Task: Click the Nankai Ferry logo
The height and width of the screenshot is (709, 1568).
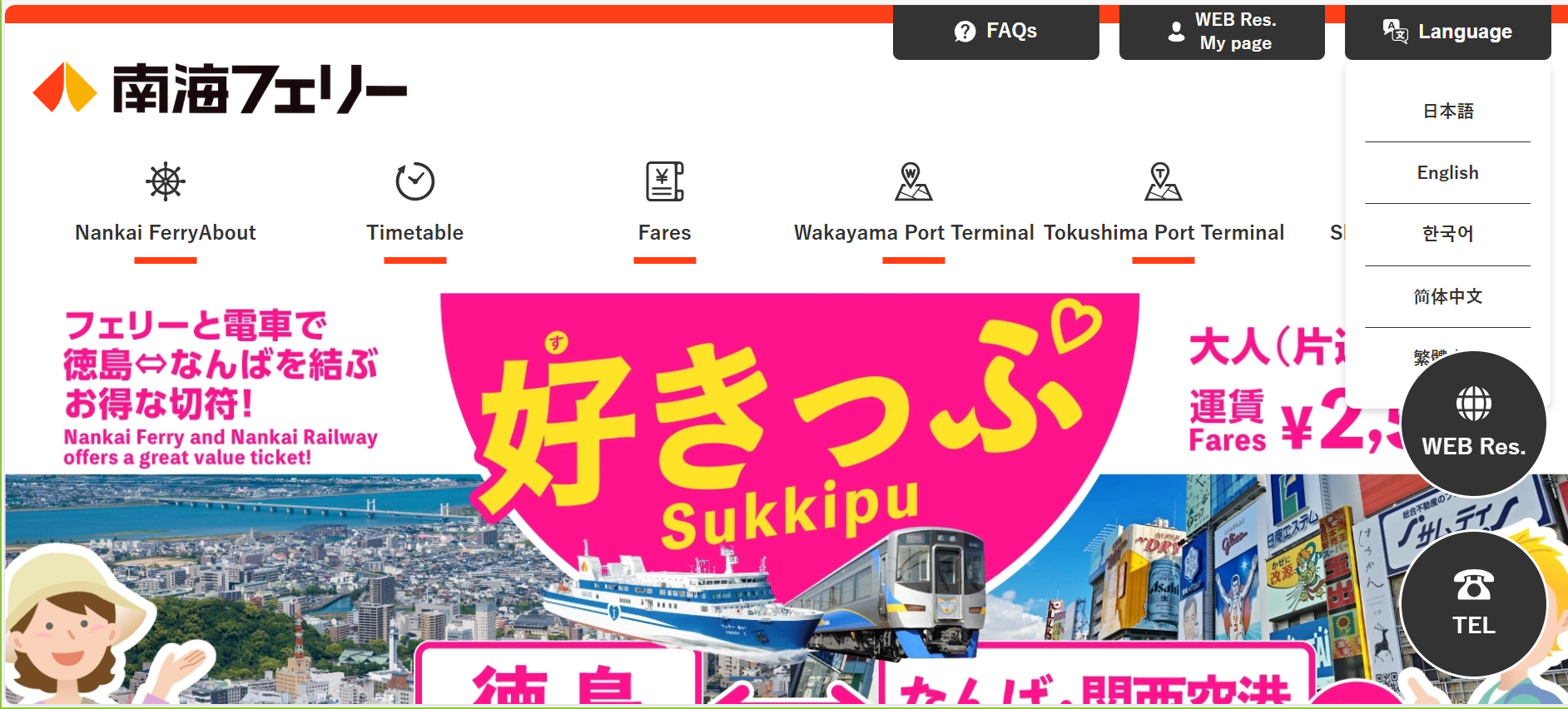Action: (220, 87)
